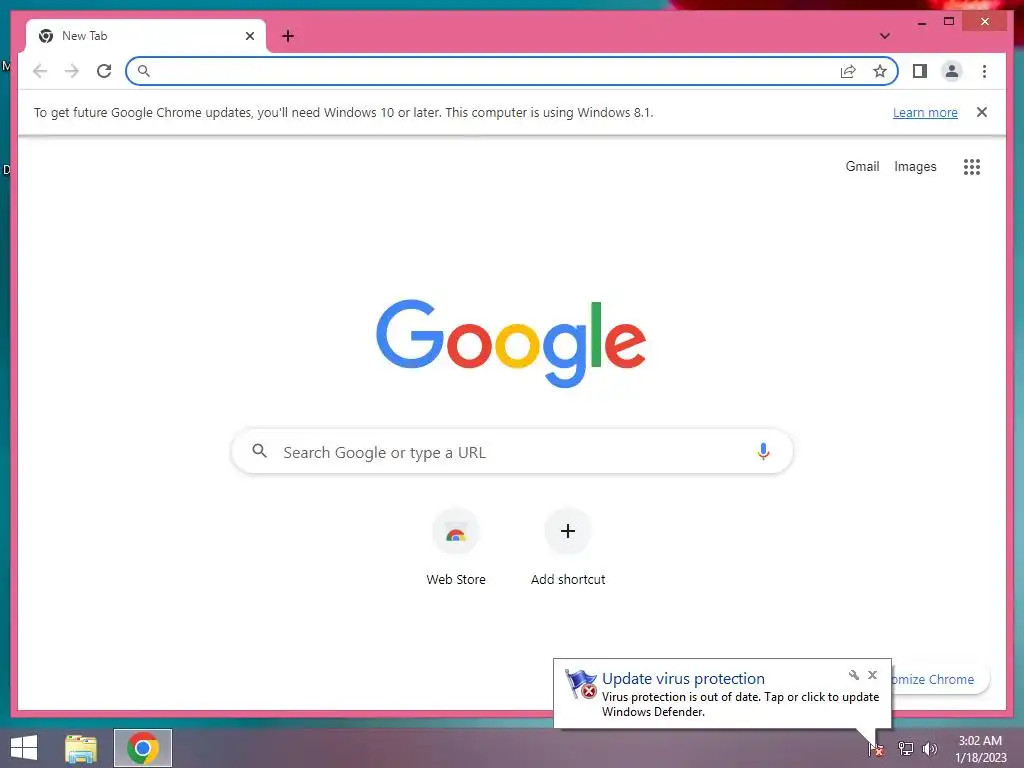Click Chrome icon in taskbar
Image resolution: width=1024 pixels, height=768 pixels.
[143, 748]
